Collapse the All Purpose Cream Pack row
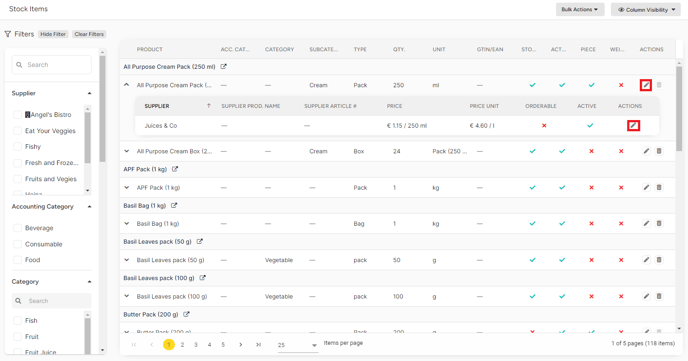 (127, 85)
